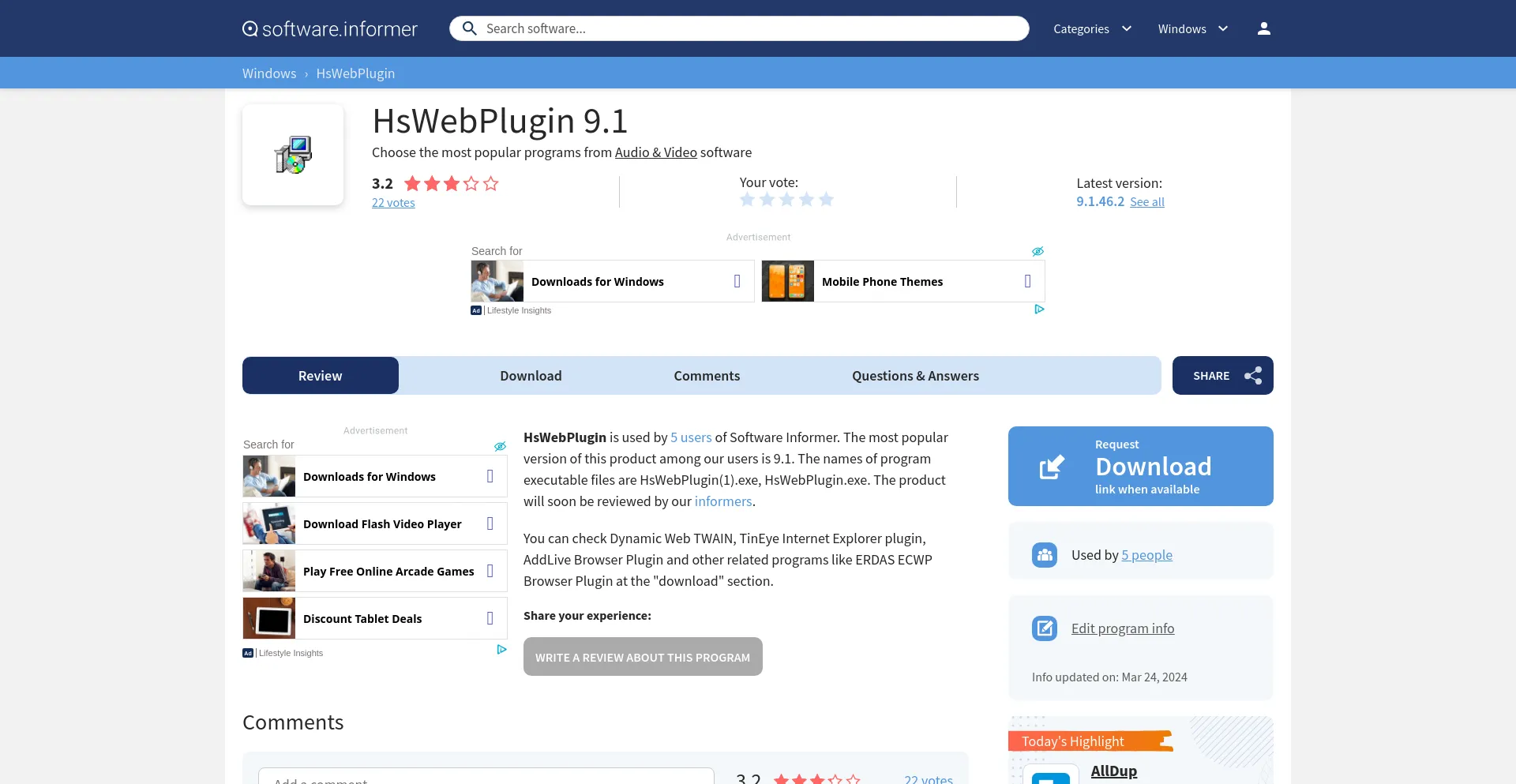Click the See all versions link
Image resolution: width=1516 pixels, height=784 pixels.
(1147, 202)
